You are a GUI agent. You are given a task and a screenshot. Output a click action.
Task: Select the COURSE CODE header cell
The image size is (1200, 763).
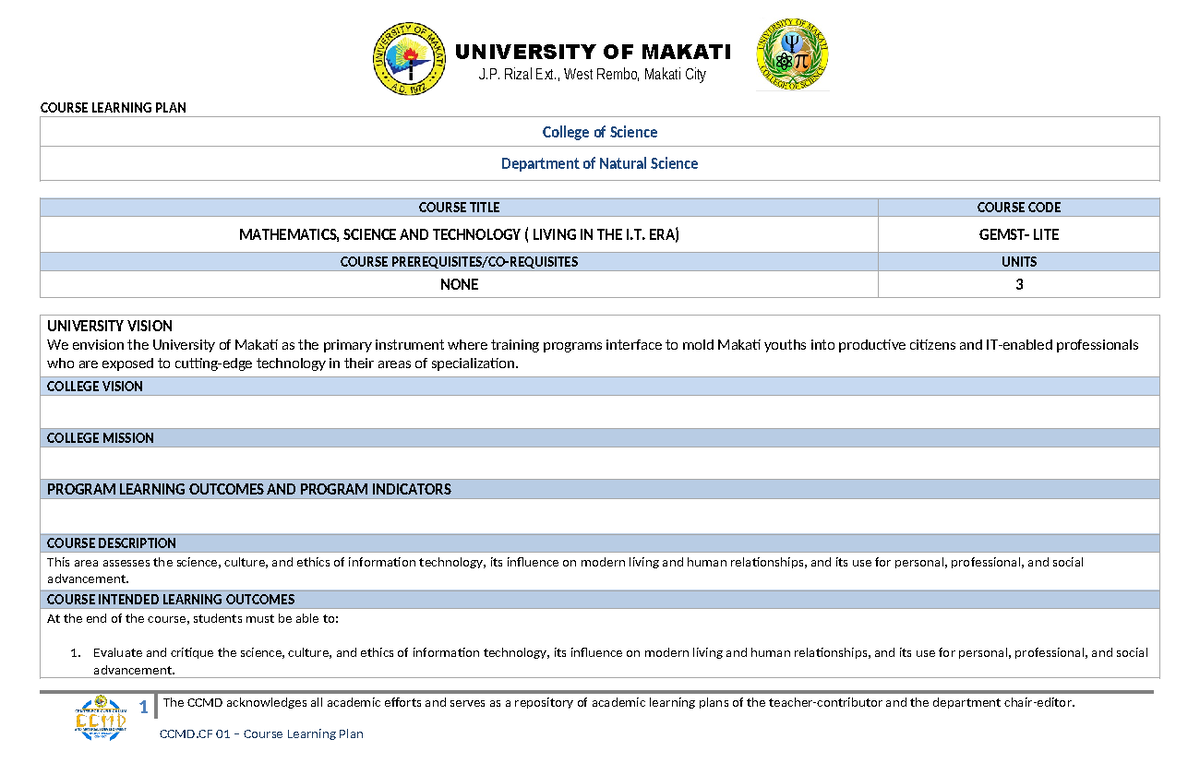tap(1018, 207)
